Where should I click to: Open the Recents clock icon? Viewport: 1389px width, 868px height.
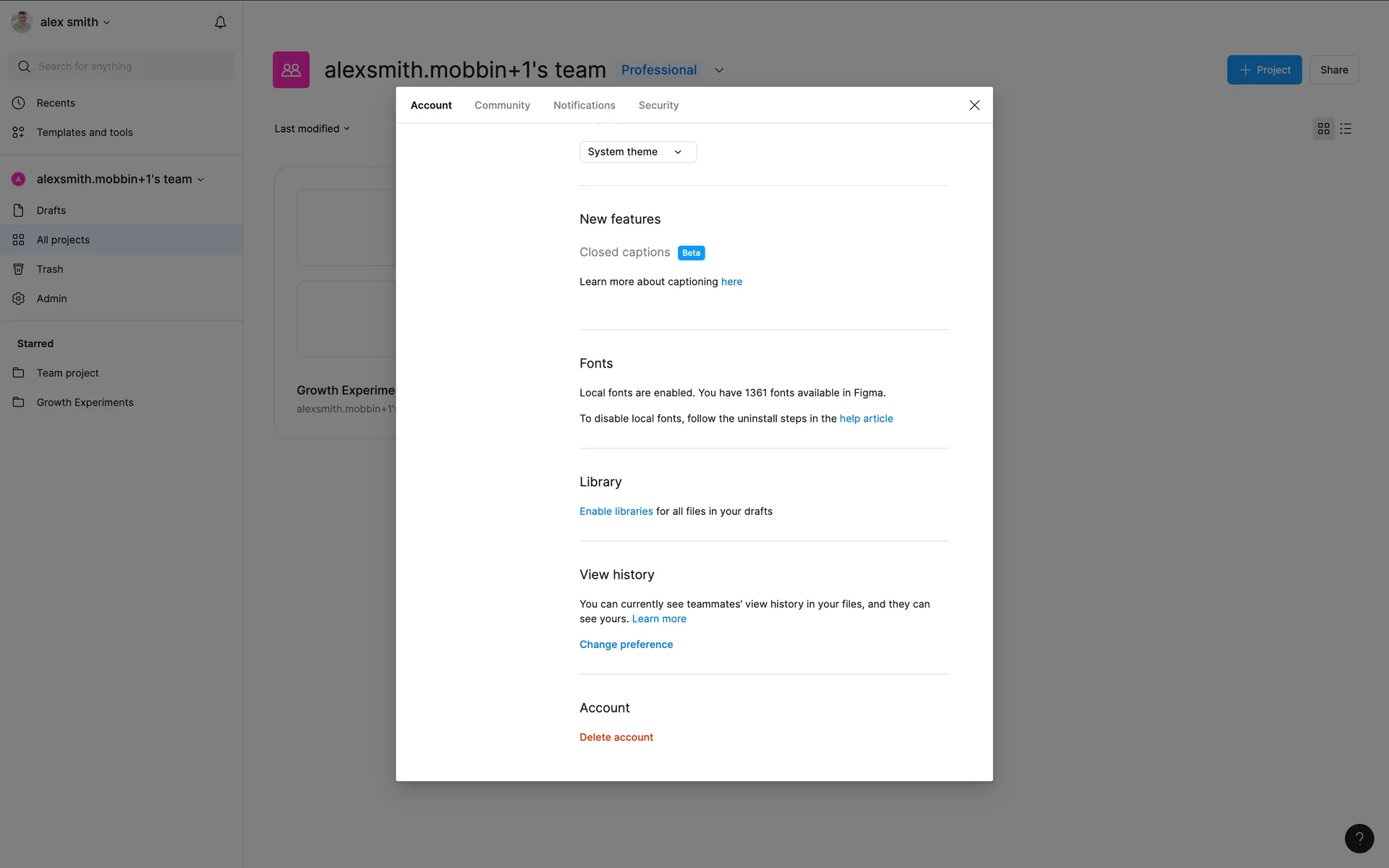[x=19, y=103]
